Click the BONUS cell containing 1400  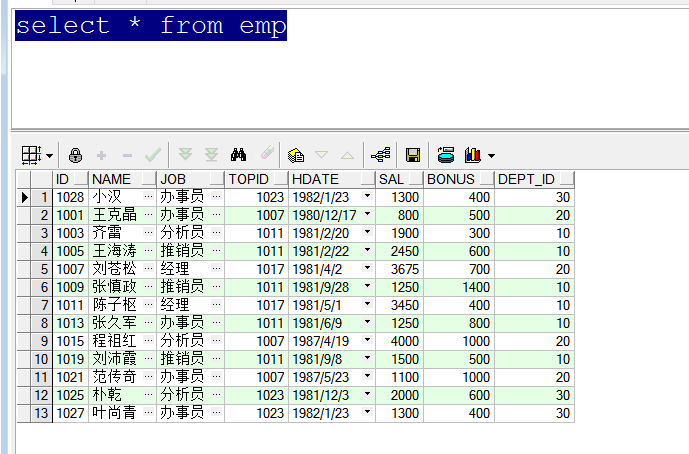pyautogui.click(x=458, y=287)
